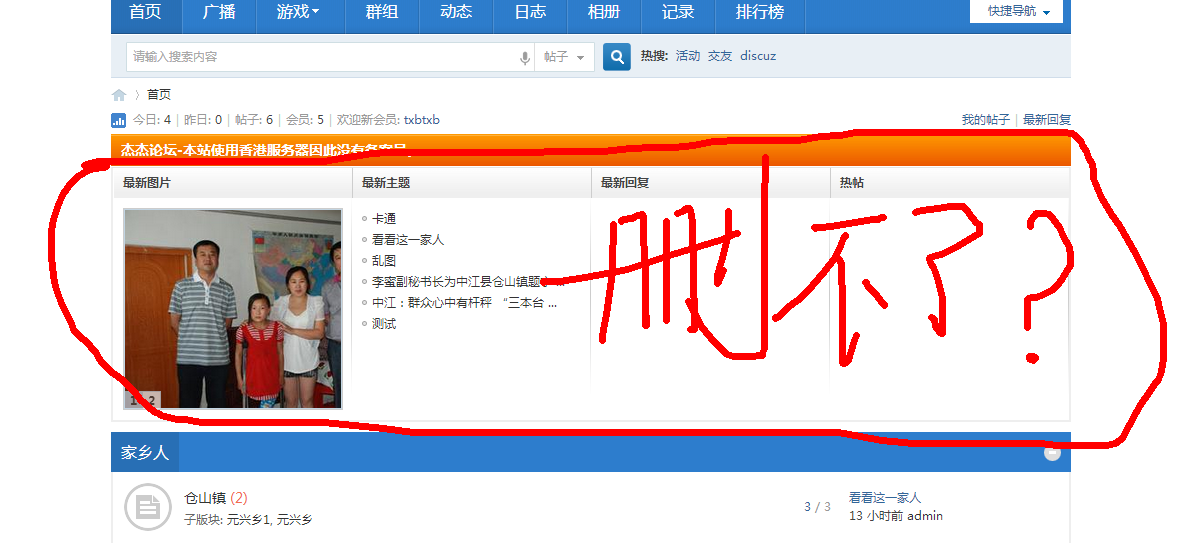1202x543 pixels.
Task: Open the 家乡人 category title
Action: 145,453
